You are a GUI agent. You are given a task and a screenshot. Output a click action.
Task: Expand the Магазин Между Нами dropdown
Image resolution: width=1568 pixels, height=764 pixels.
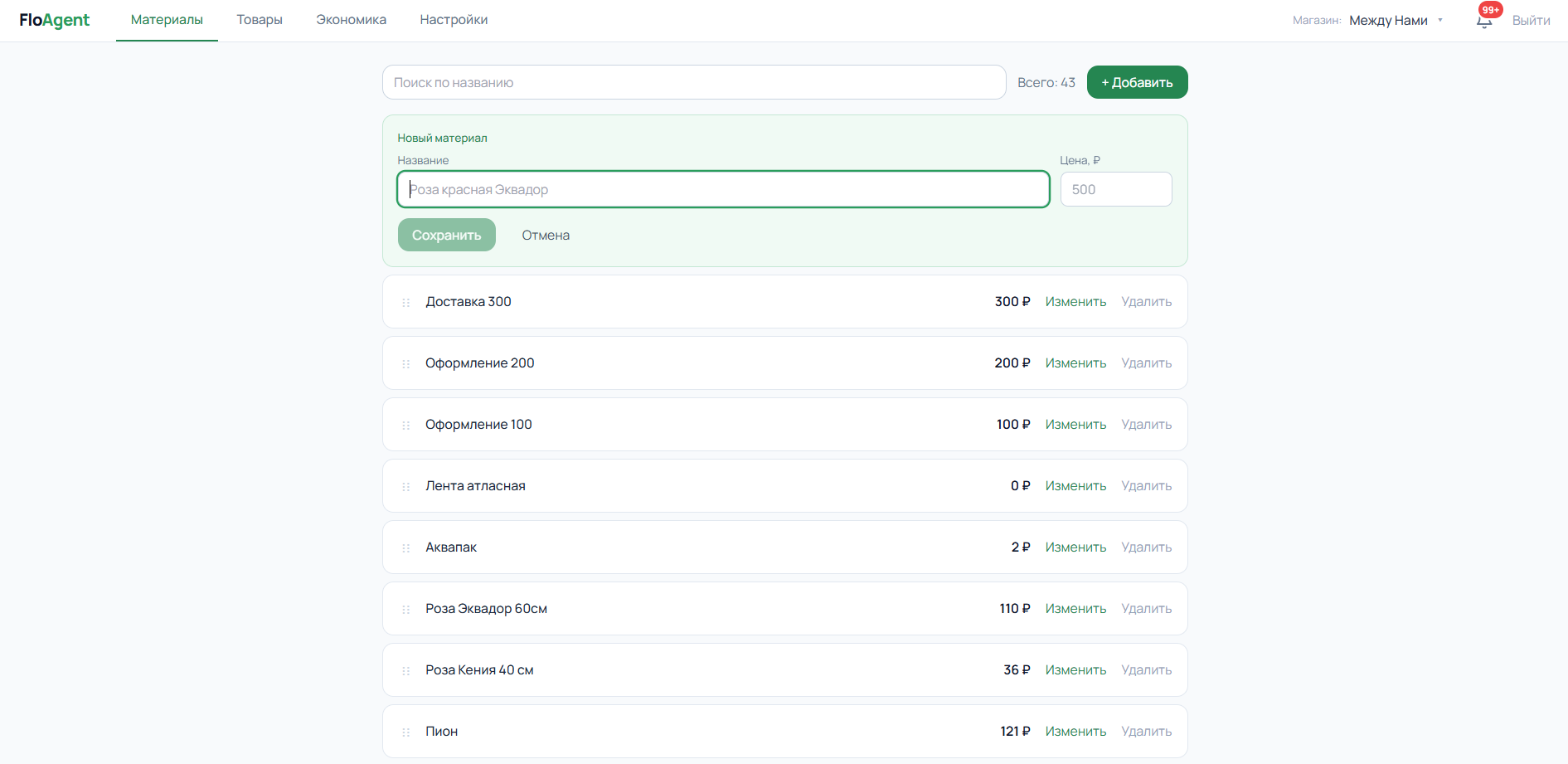coord(1396,20)
